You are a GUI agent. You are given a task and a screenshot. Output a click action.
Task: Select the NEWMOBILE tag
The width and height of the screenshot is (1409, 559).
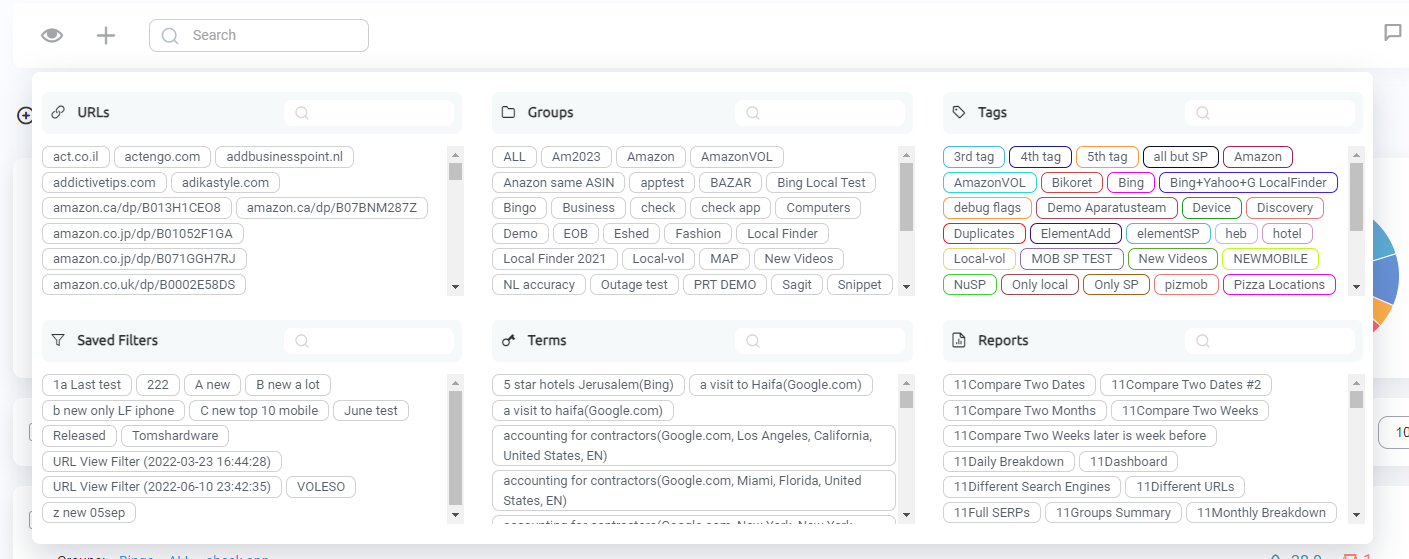click(1270, 259)
